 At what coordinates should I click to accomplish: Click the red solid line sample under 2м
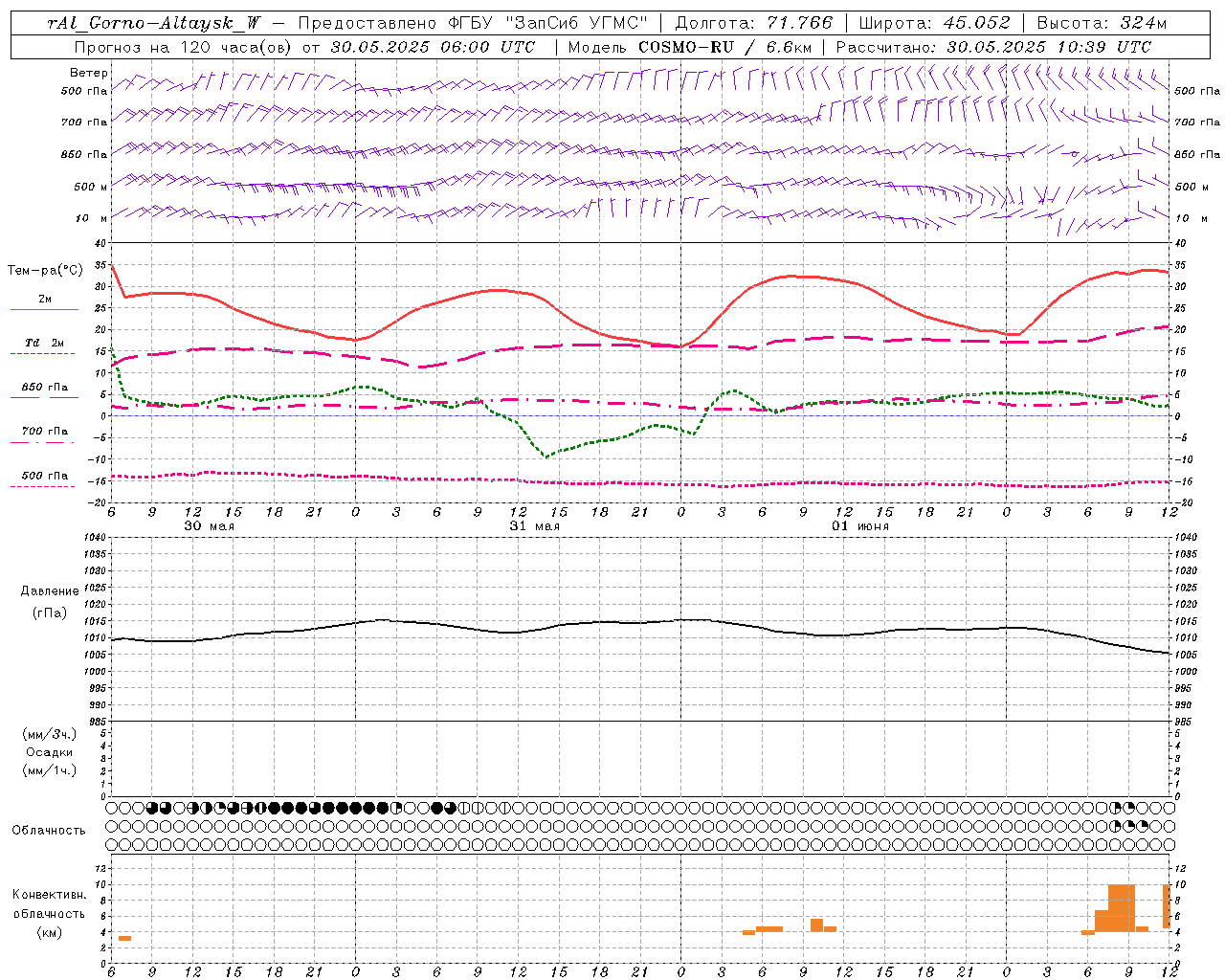point(44,309)
